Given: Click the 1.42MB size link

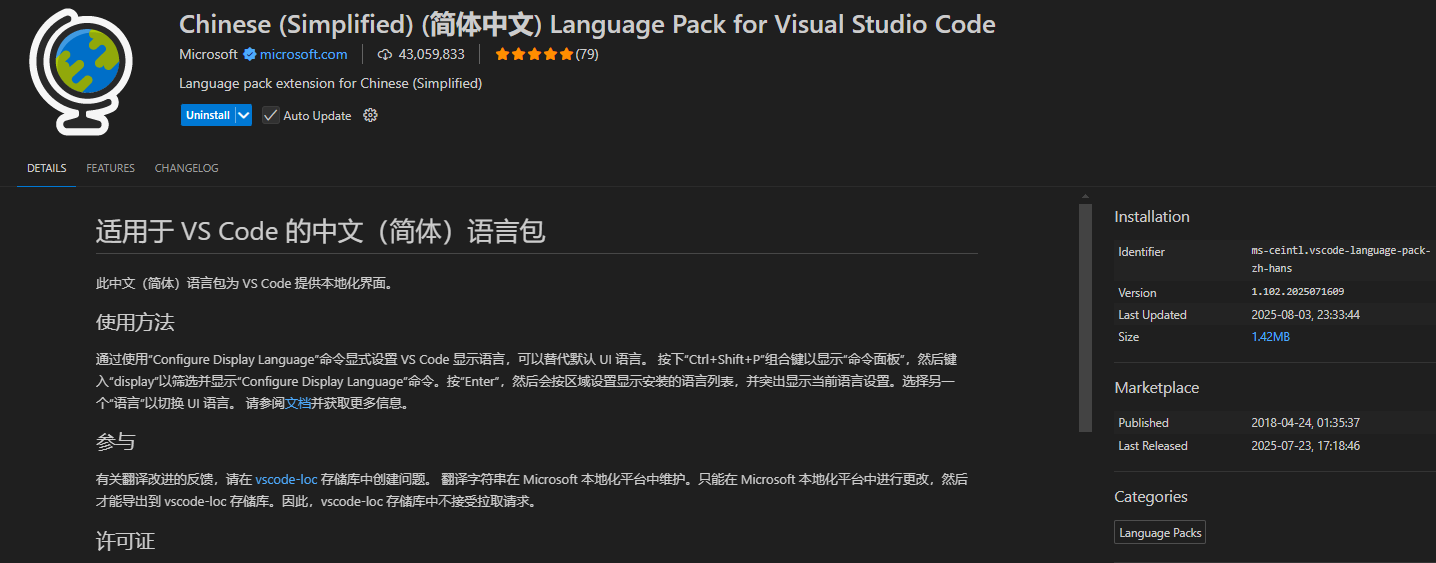Looking at the screenshot, I should tap(1271, 337).
